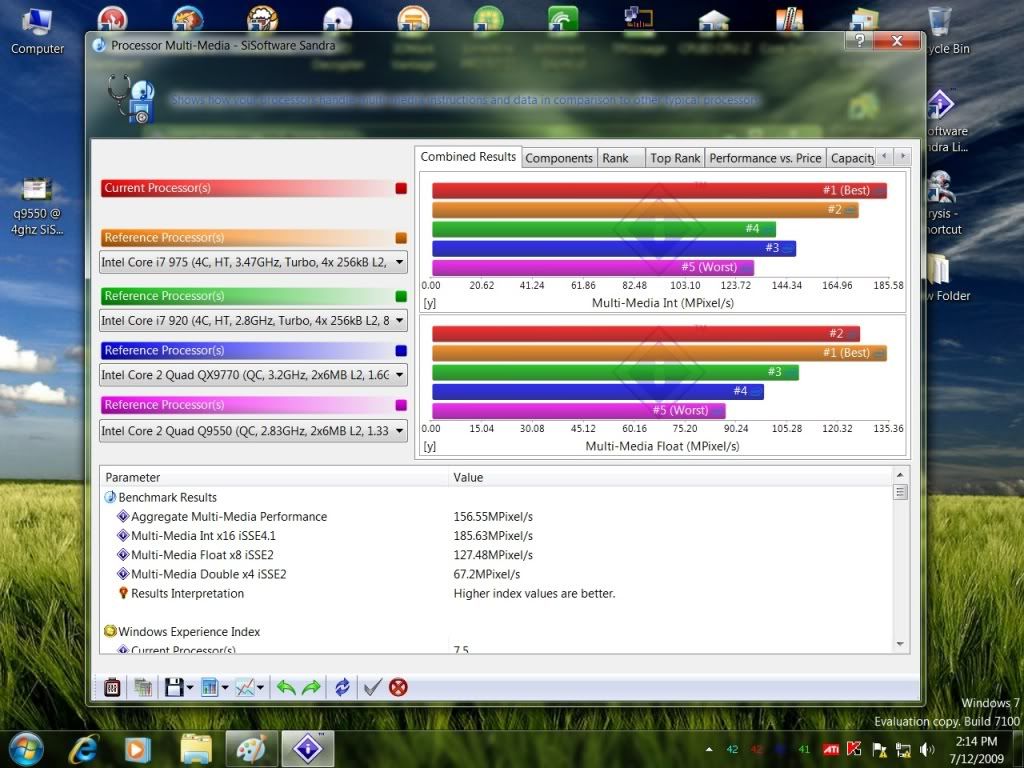Open Windows Explorer folder on the taskbar

196,749
